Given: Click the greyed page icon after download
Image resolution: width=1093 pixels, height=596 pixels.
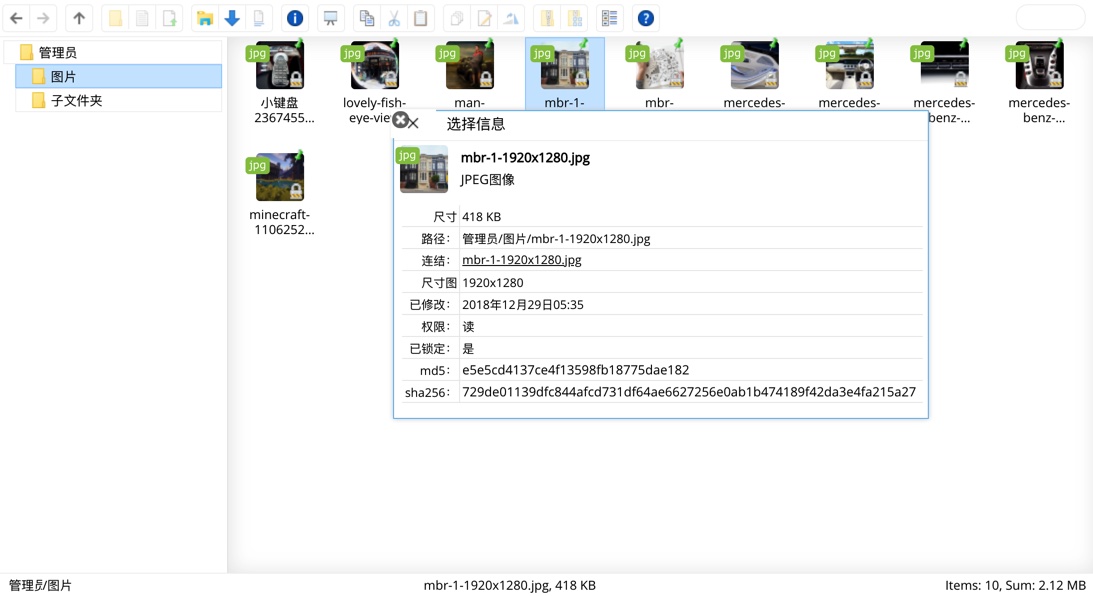Looking at the screenshot, I should [259, 18].
